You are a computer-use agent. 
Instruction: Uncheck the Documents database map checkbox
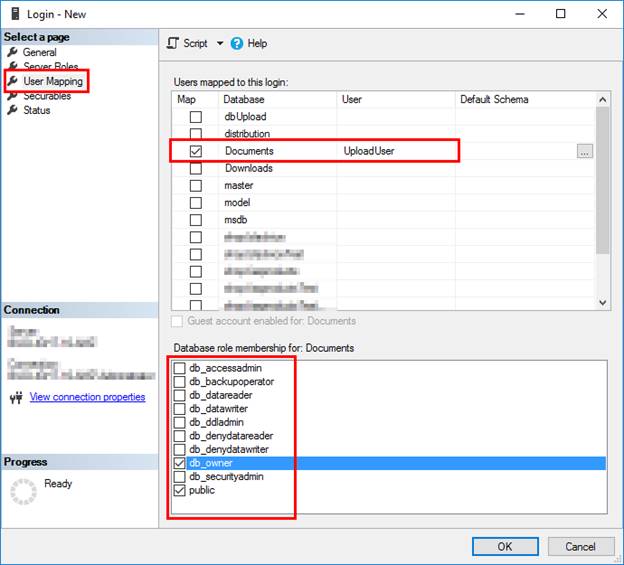pyautogui.click(x=195, y=151)
